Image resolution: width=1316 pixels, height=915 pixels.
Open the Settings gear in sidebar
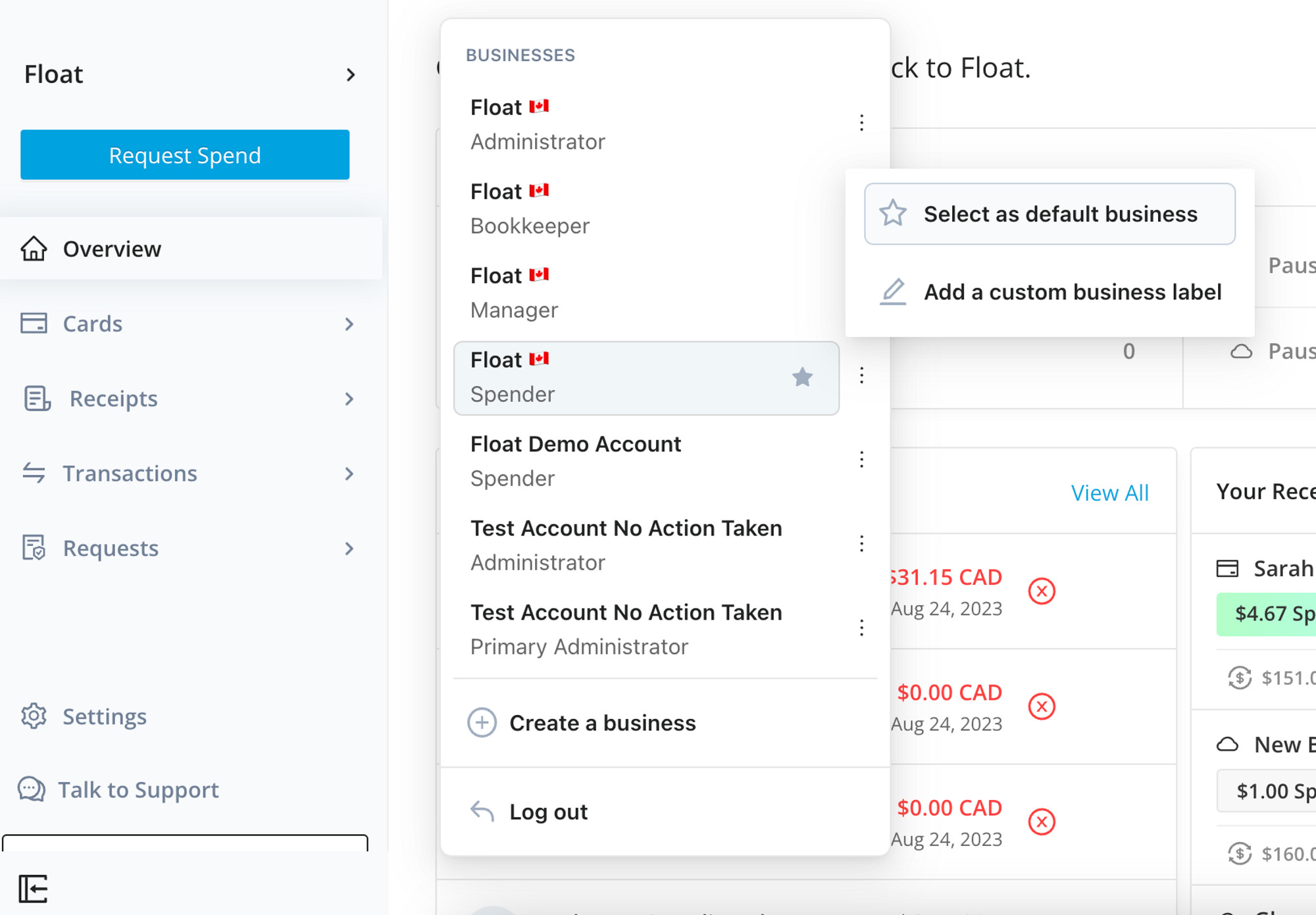click(34, 716)
